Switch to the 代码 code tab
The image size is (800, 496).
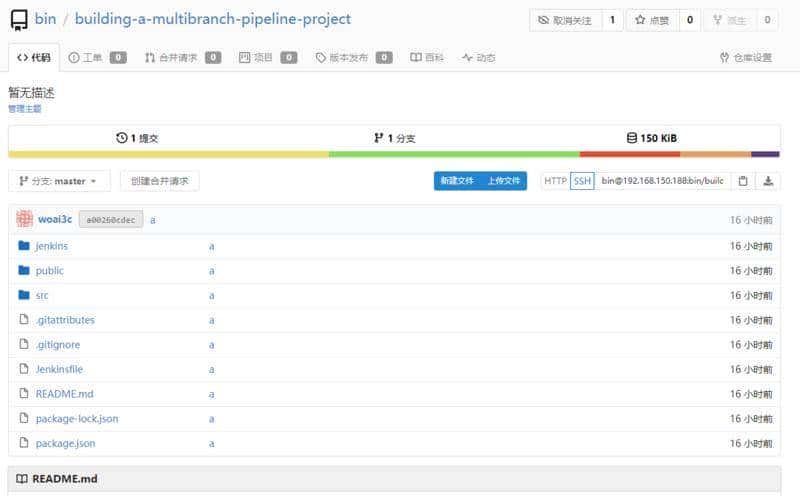point(34,57)
